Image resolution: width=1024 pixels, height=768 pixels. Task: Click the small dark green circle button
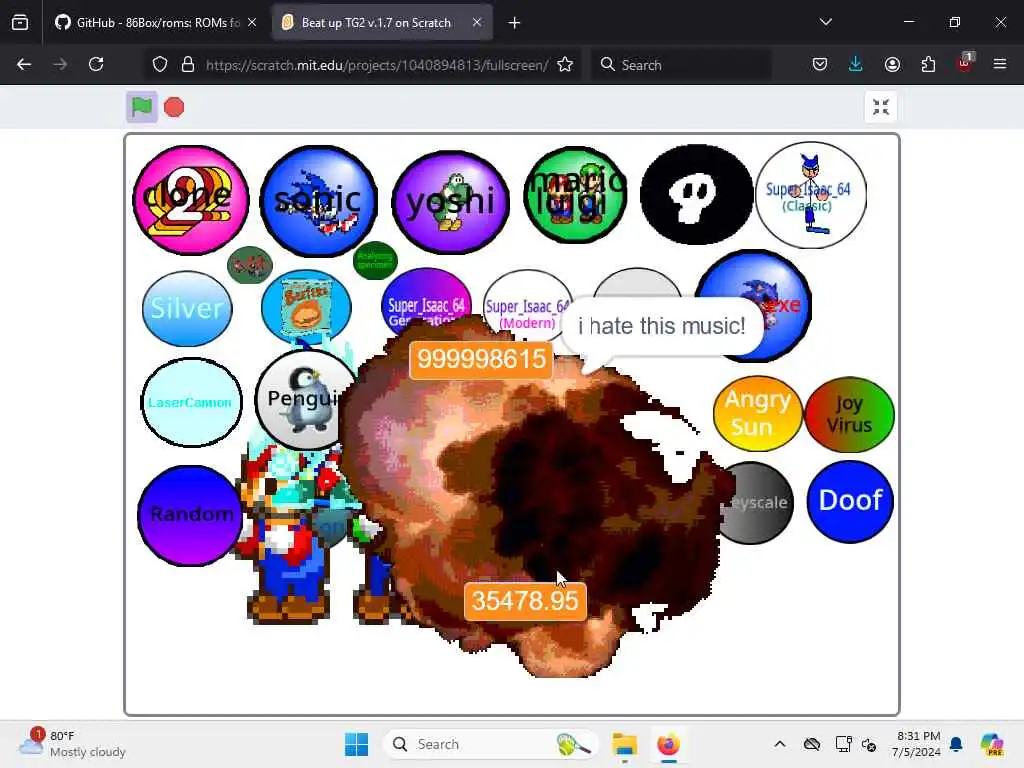[375, 260]
